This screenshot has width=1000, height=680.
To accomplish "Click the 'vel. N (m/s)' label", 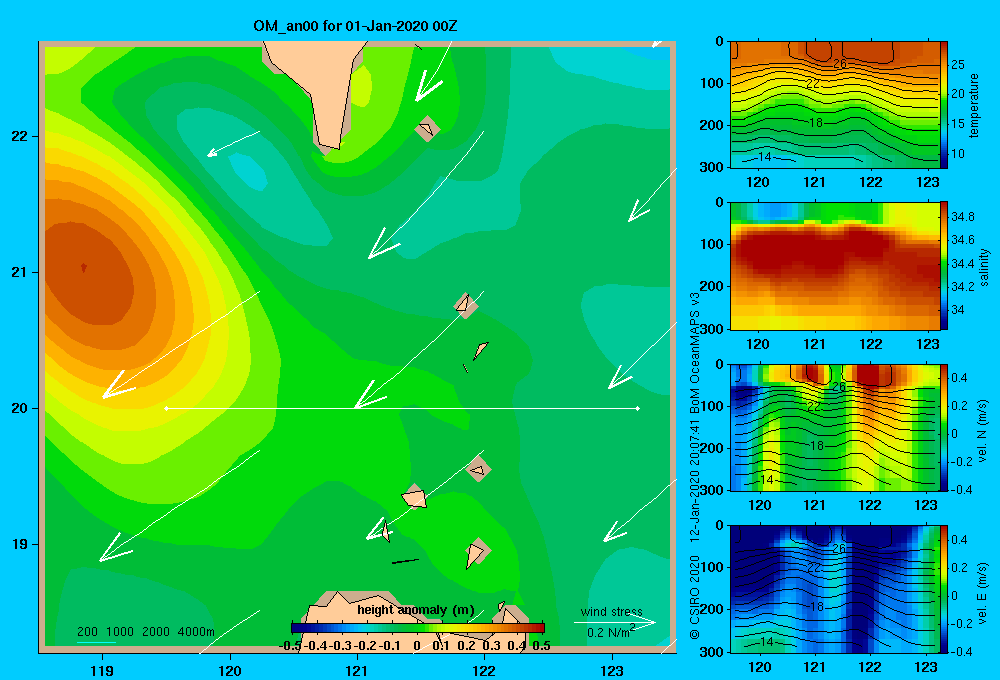I will point(983,431).
